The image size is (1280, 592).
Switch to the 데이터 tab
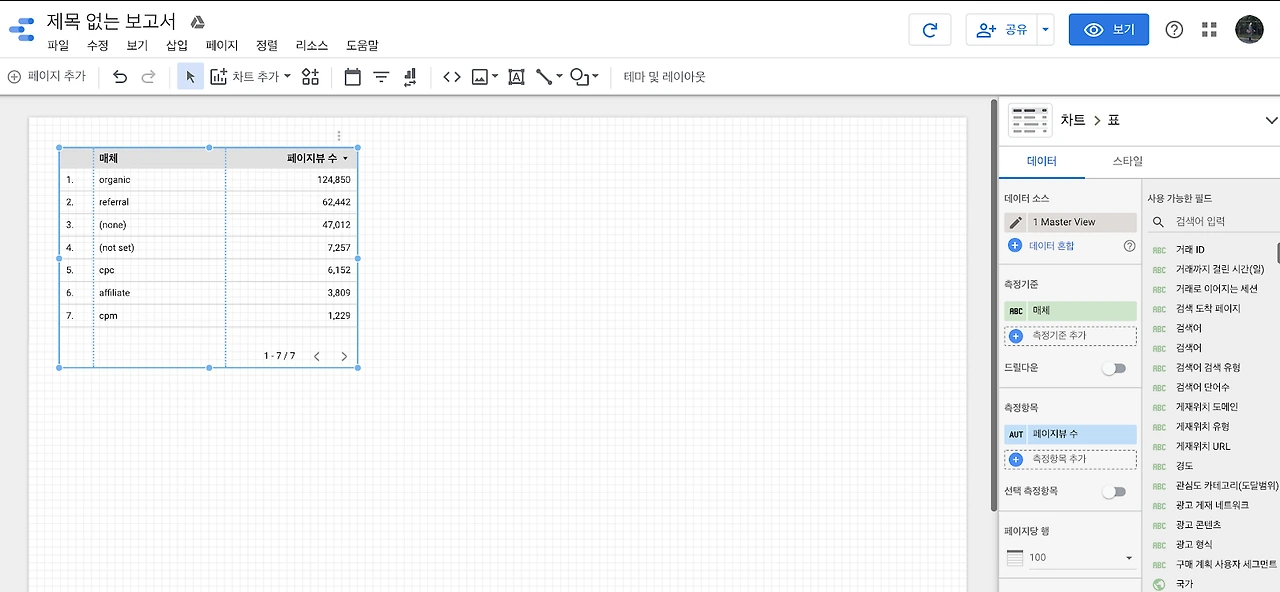tap(1041, 161)
